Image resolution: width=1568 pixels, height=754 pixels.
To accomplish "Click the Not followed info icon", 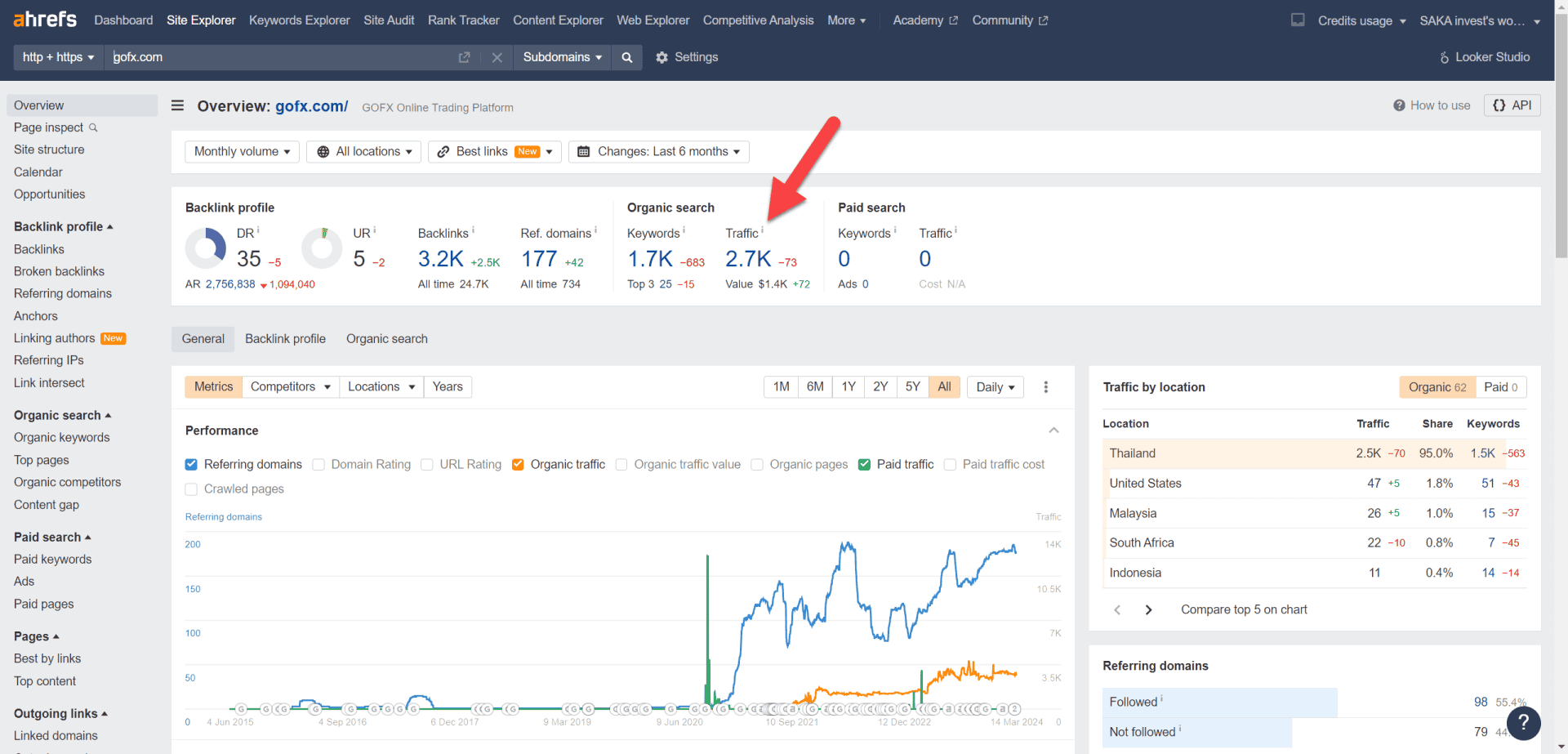I will coord(1179,729).
